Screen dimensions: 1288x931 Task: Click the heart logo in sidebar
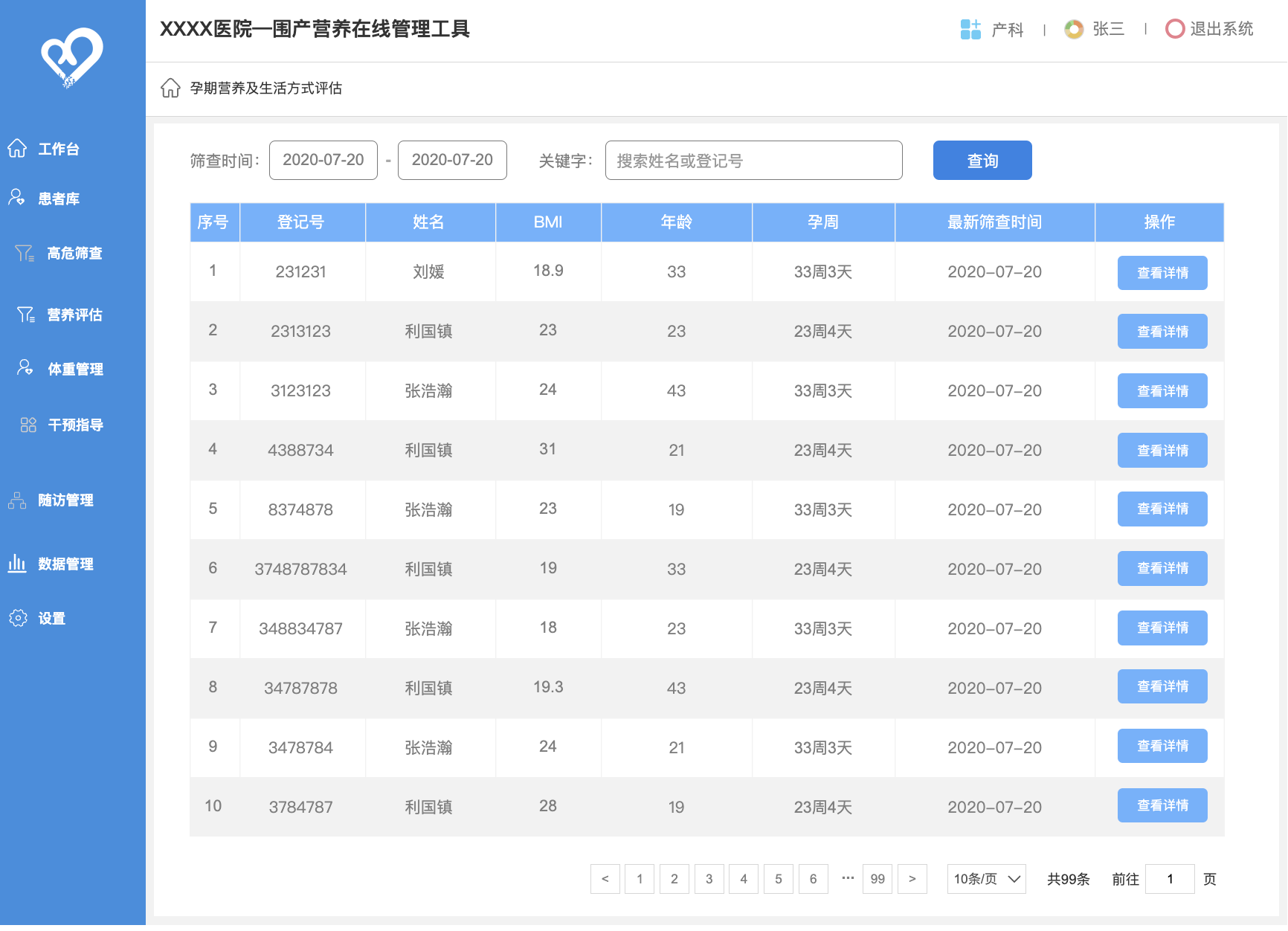click(x=71, y=58)
